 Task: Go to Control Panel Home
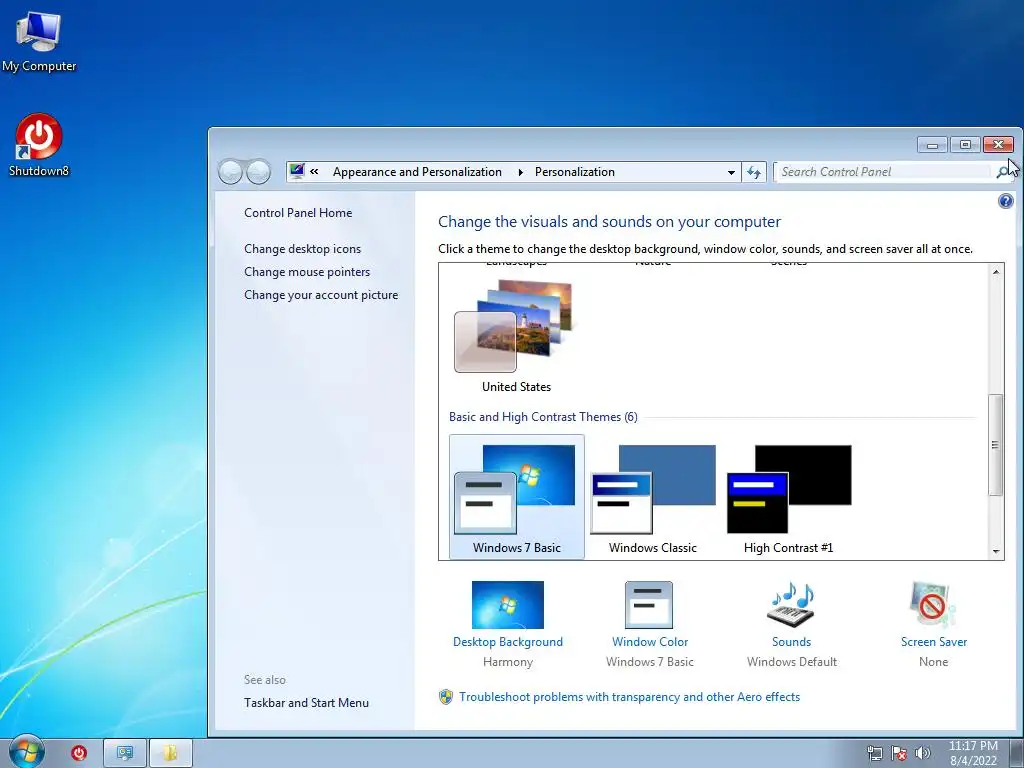click(298, 213)
